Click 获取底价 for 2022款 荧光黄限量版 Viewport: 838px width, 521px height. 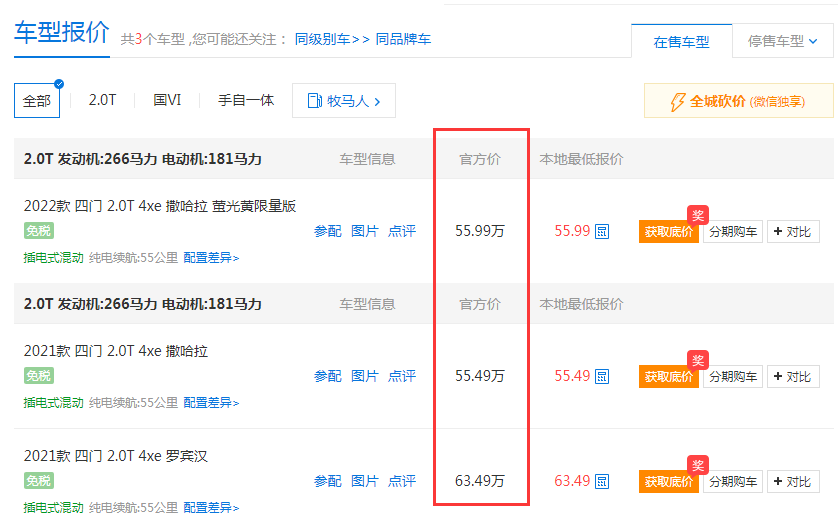pos(669,232)
